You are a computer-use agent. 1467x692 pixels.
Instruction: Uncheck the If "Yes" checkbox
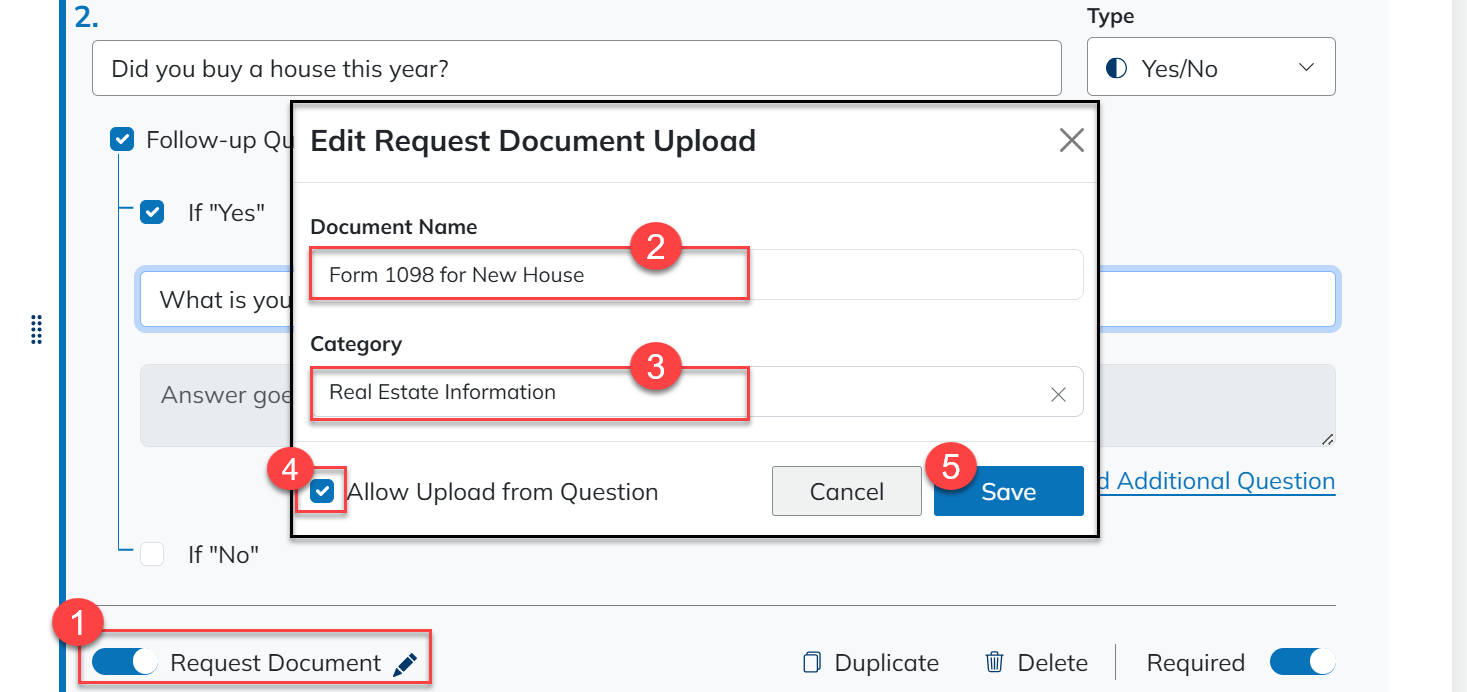152,212
